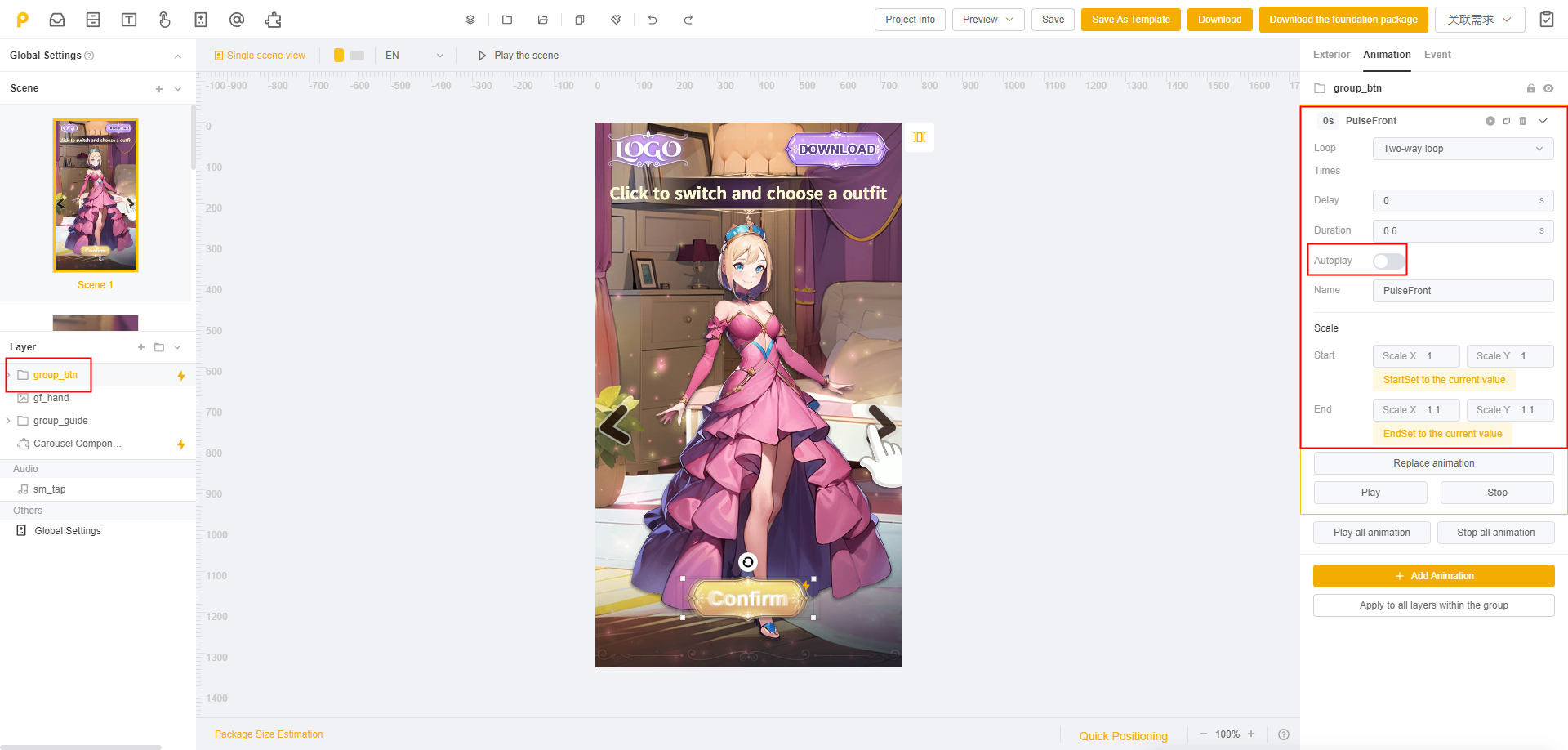Click the open folder icon in toolbar

click(x=543, y=20)
